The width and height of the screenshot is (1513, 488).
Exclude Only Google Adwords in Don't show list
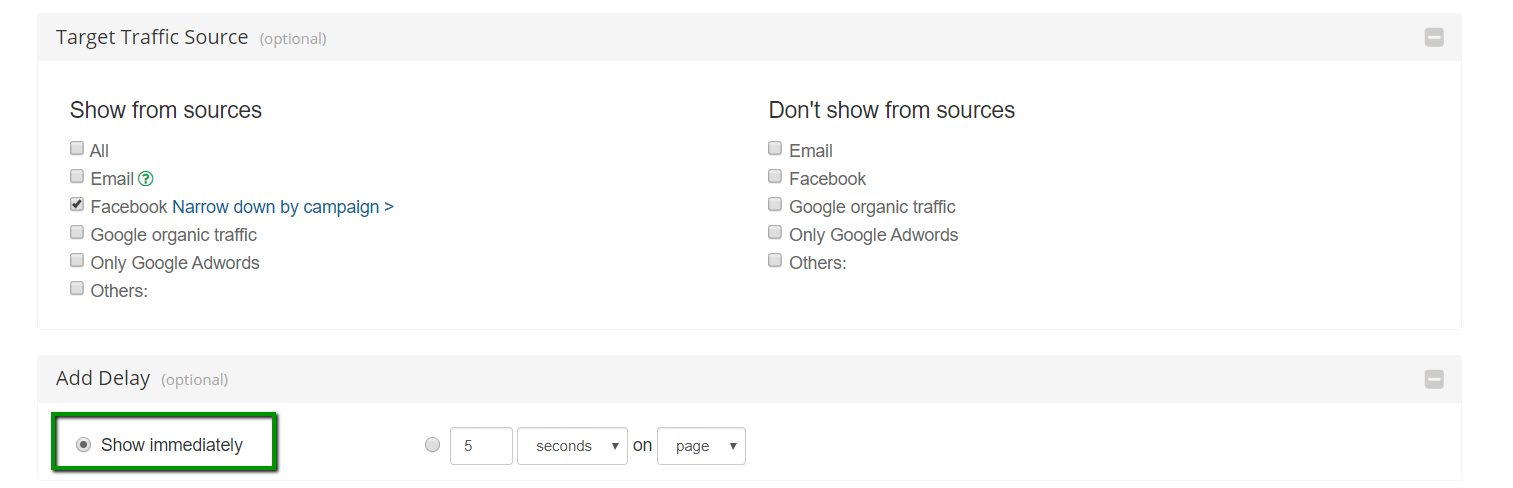[775, 233]
